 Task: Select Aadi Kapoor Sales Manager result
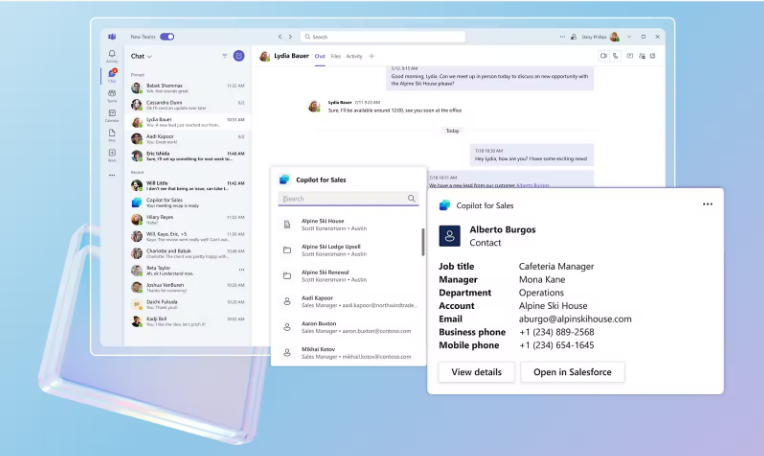pos(348,301)
